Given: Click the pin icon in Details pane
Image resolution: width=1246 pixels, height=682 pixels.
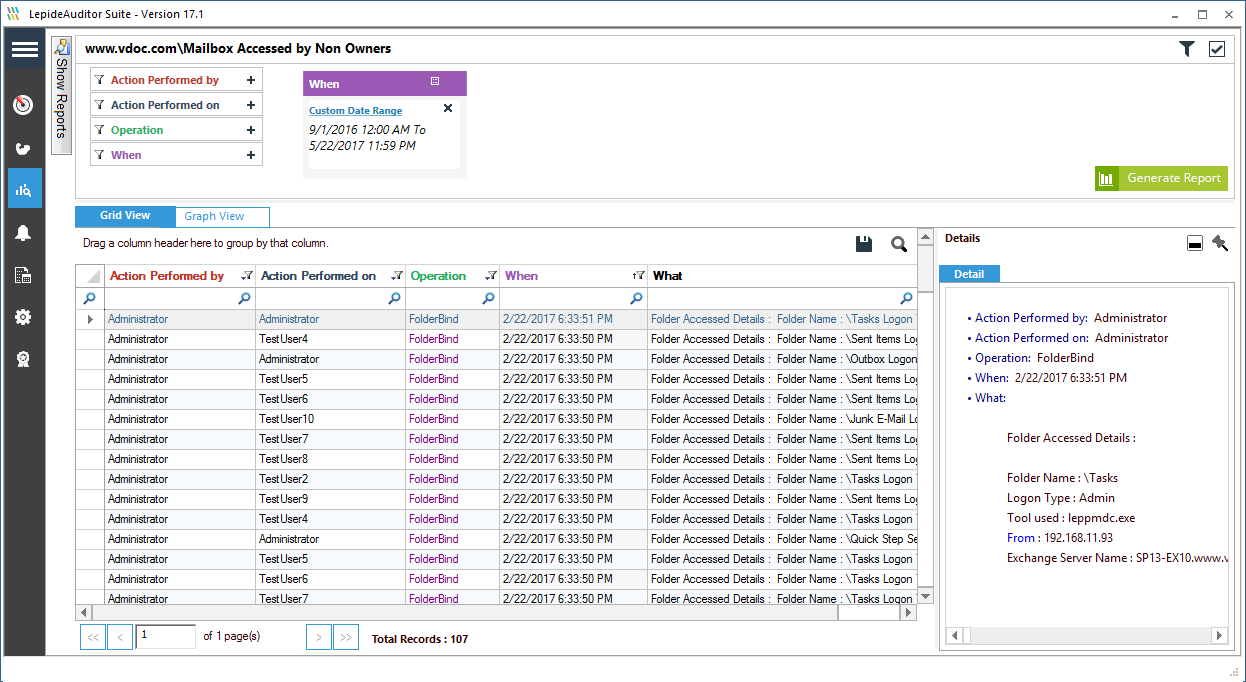Looking at the screenshot, I should pos(1220,243).
